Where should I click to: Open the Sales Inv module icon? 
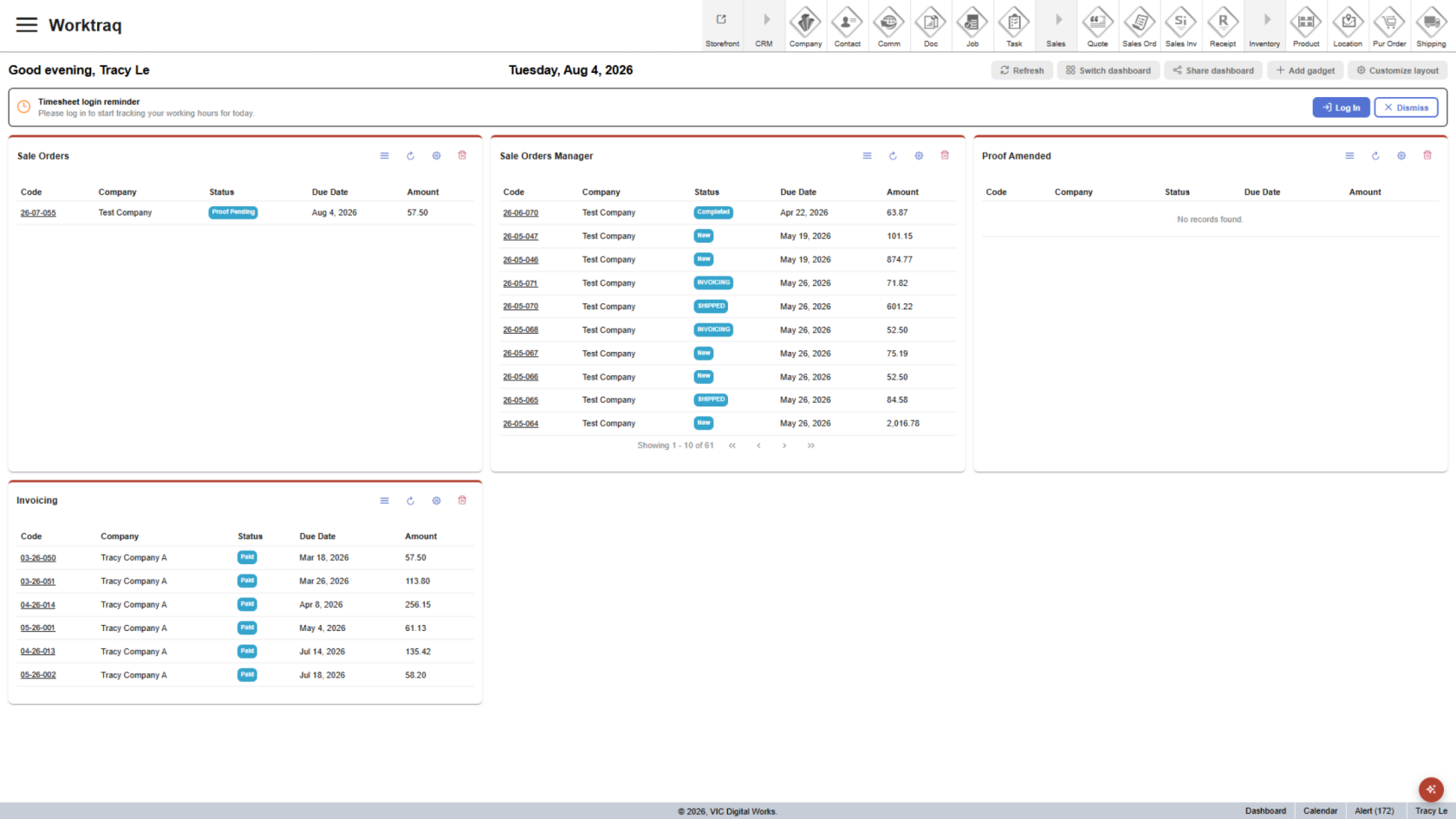(x=1180, y=25)
